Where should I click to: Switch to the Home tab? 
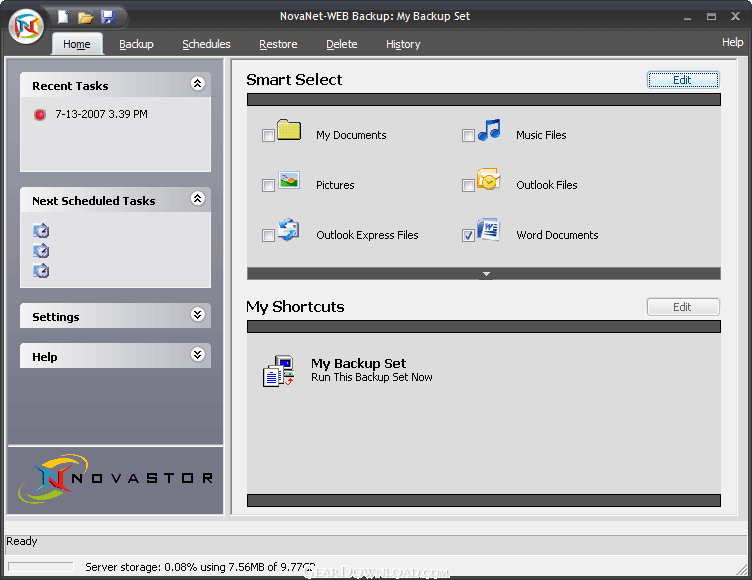click(x=77, y=44)
